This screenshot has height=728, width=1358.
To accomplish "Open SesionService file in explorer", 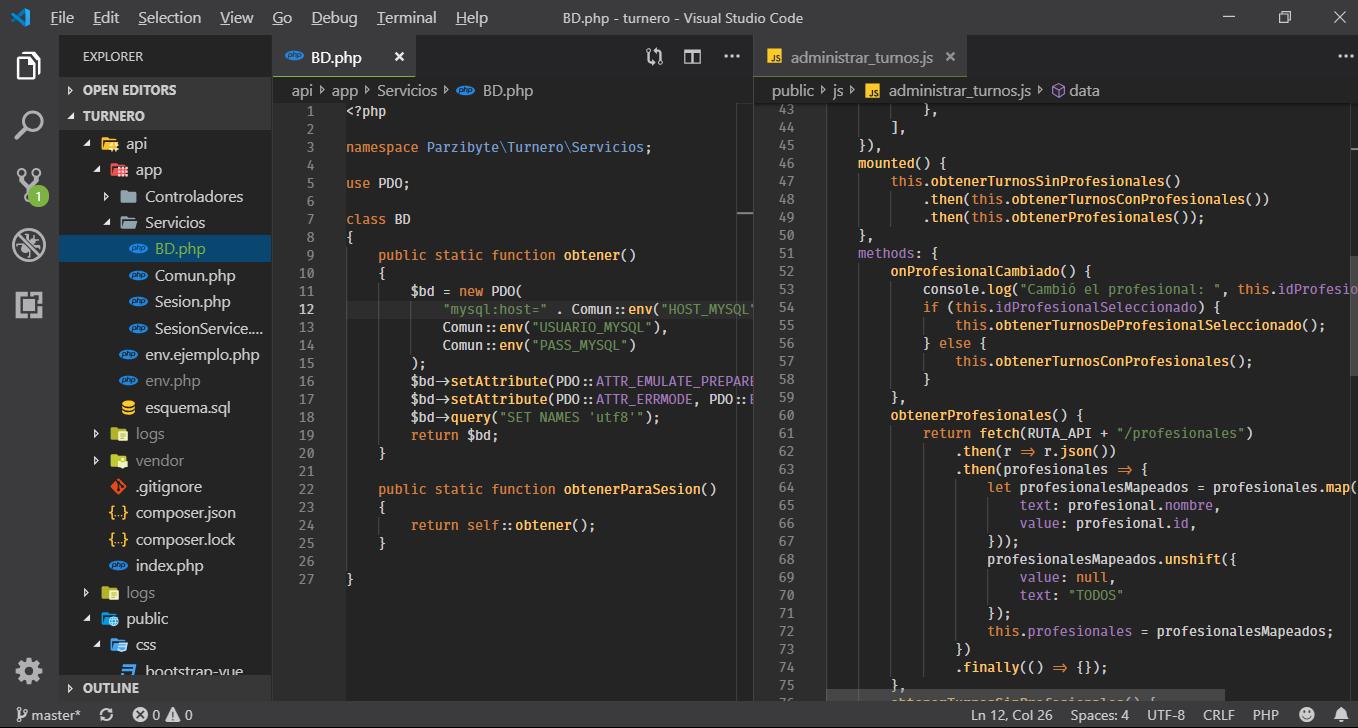I will [x=165, y=328].
